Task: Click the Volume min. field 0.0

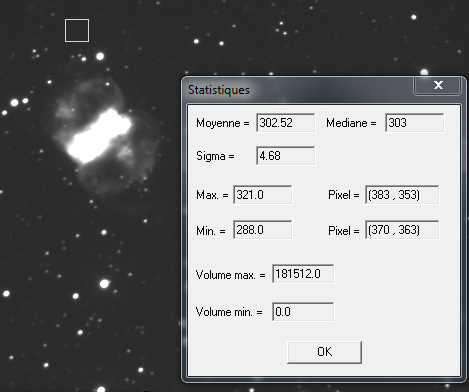Action: (x=303, y=312)
